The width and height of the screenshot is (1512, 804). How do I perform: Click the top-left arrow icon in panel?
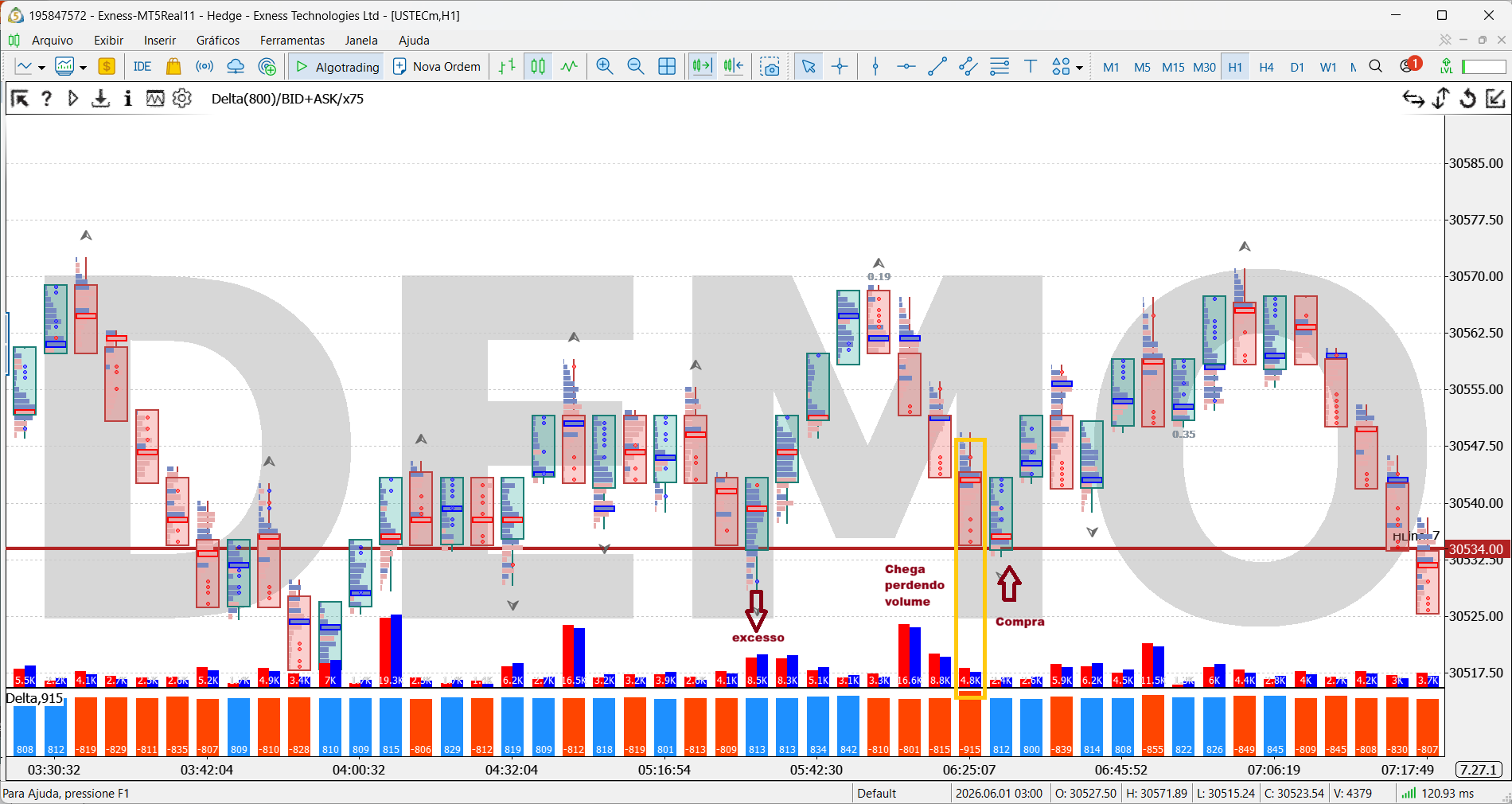pos(20,99)
